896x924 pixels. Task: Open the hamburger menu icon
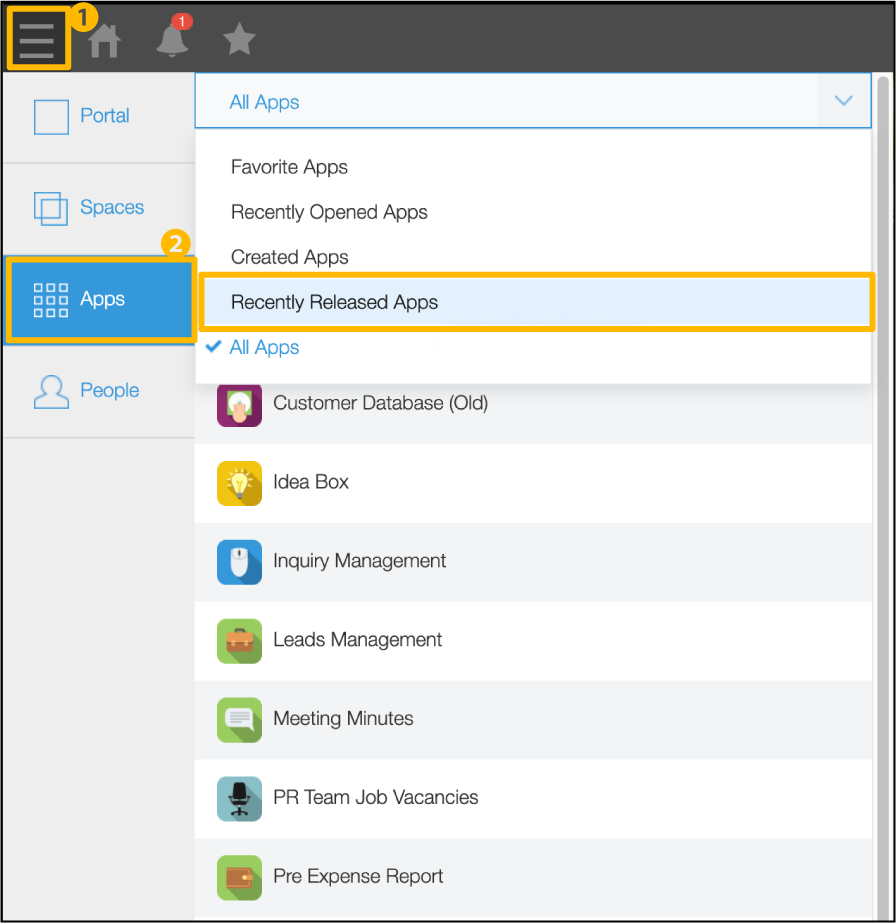tap(37, 40)
